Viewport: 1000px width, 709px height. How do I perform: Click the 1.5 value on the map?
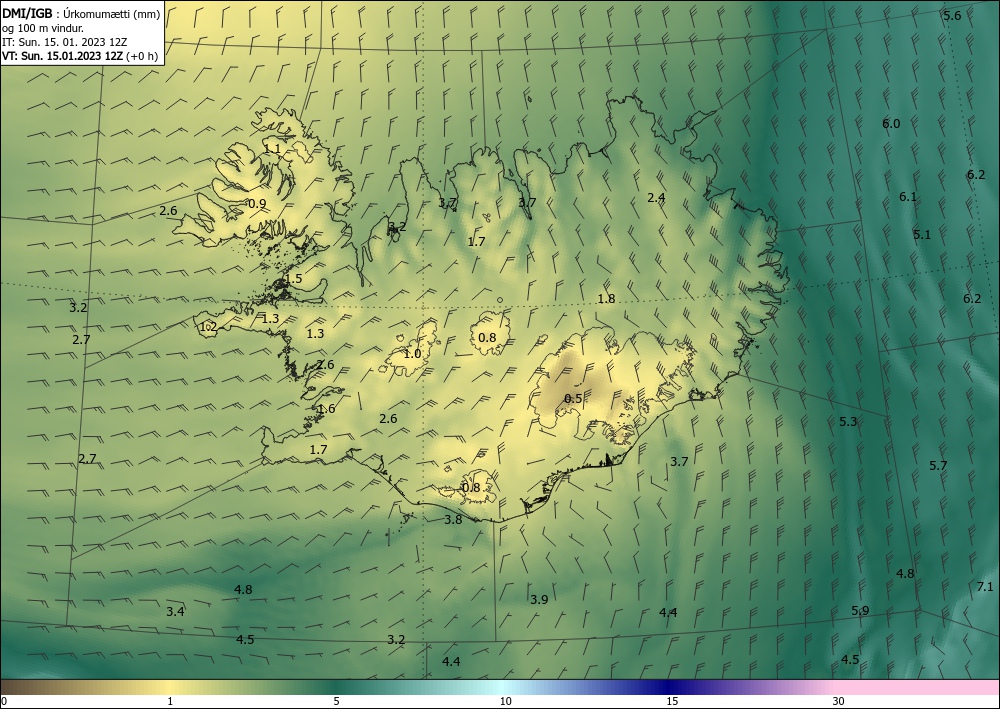tap(293, 279)
